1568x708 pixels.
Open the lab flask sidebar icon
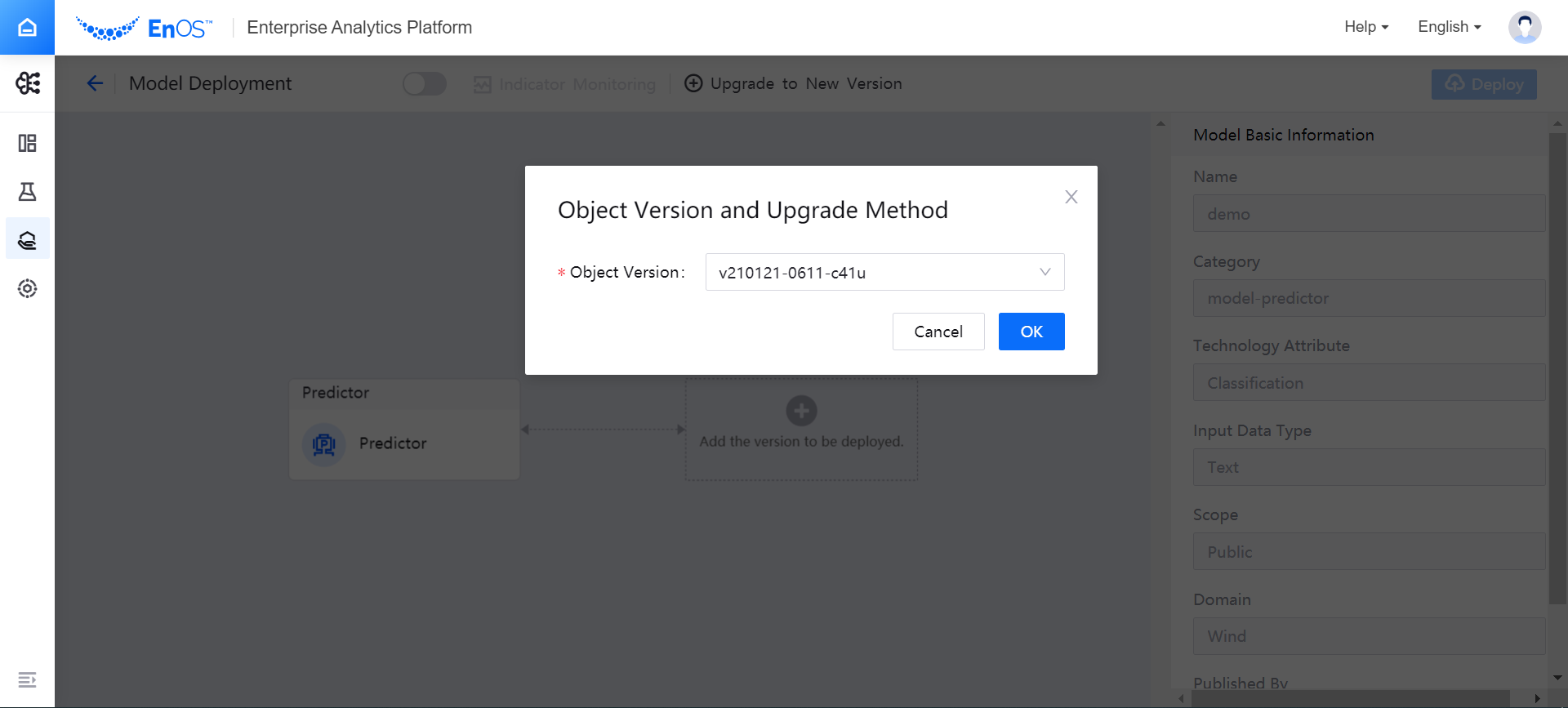pos(28,192)
